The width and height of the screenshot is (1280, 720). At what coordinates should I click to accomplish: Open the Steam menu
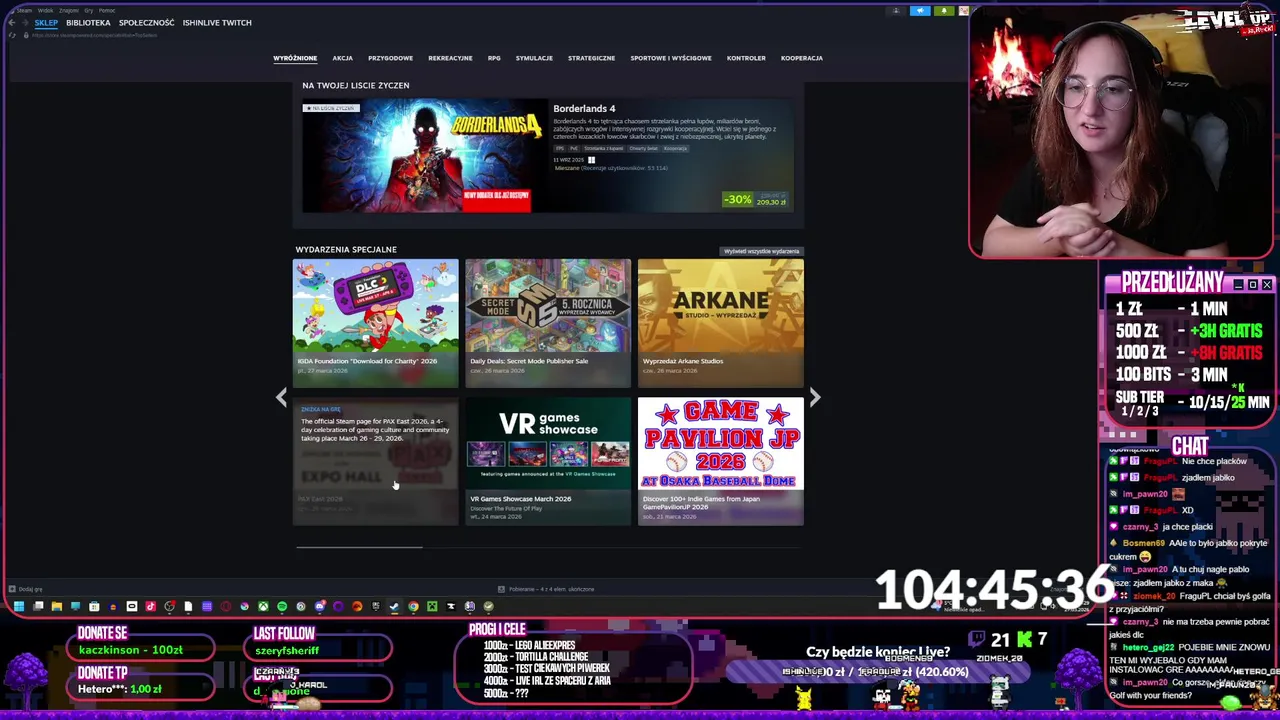click(24, 10)
